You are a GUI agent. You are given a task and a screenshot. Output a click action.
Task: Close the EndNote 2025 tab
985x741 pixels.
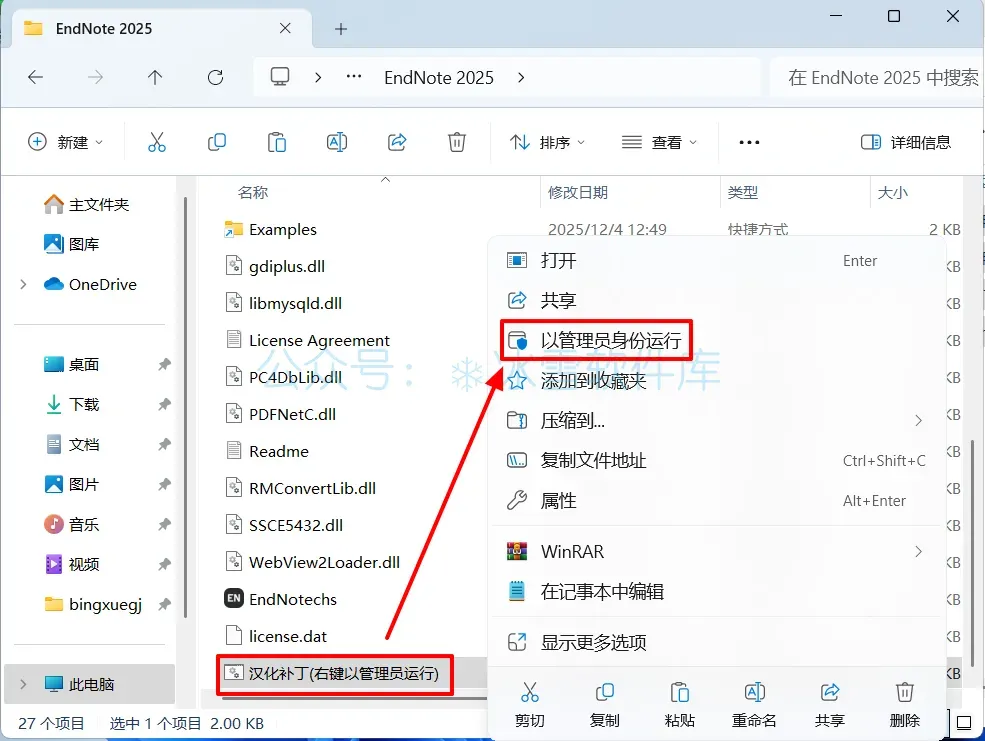(285, 28)
